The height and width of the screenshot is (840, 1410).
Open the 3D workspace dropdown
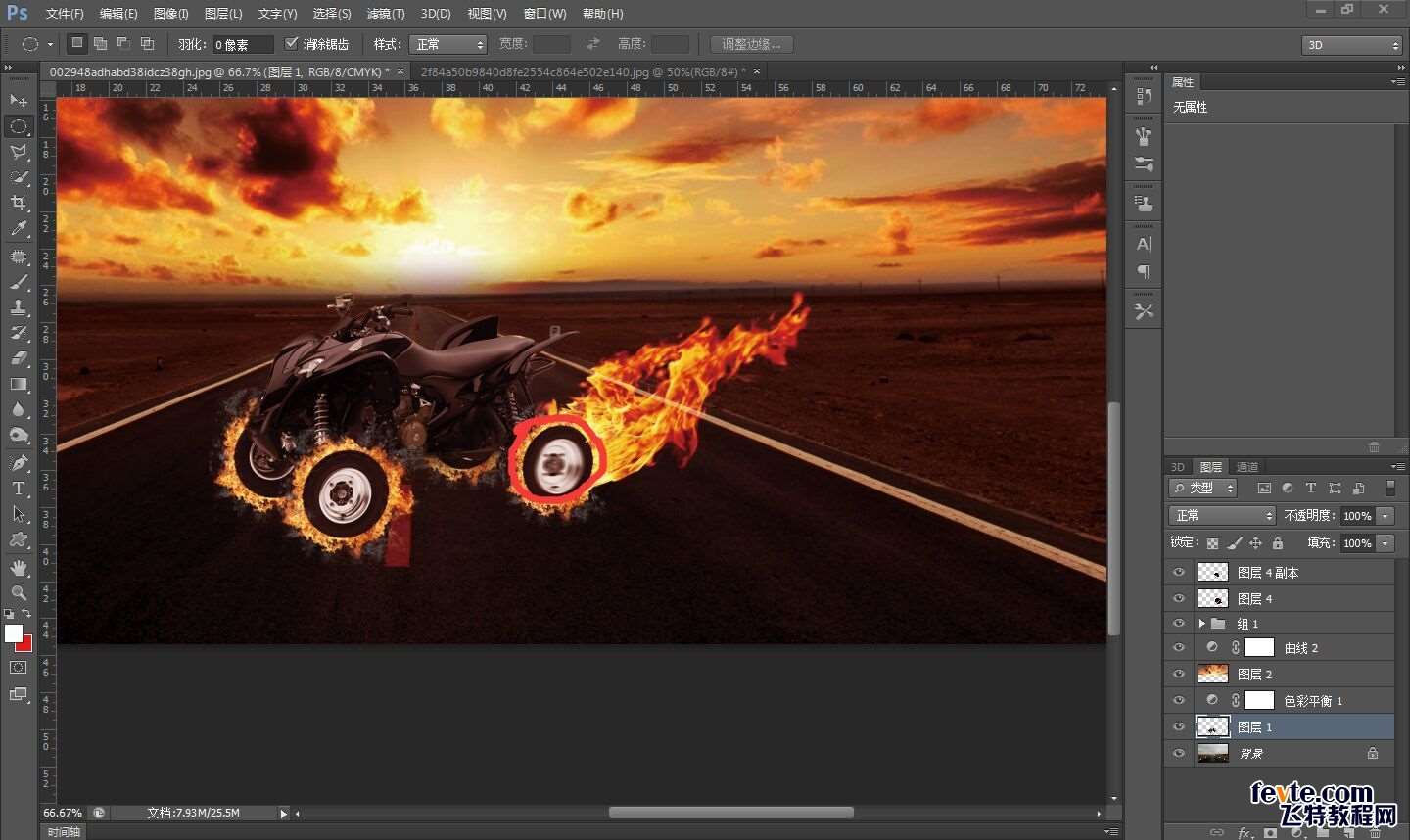pyautogui.click(x=1352, y=45)
